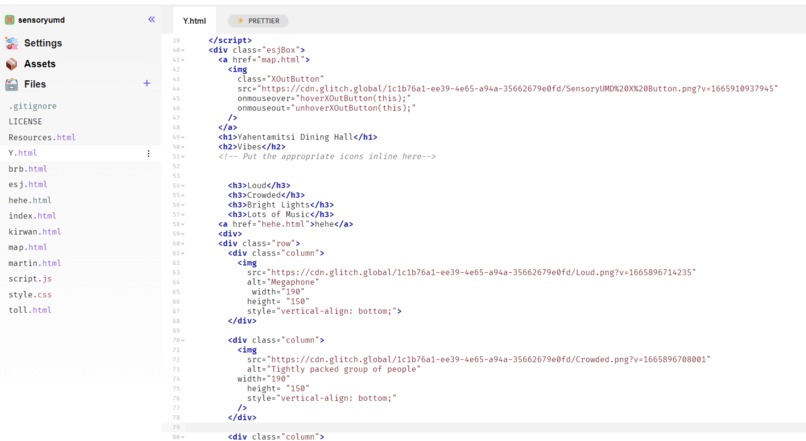Open Y.html file options three-dot menu
806x441 pixels.
(149, 153)
